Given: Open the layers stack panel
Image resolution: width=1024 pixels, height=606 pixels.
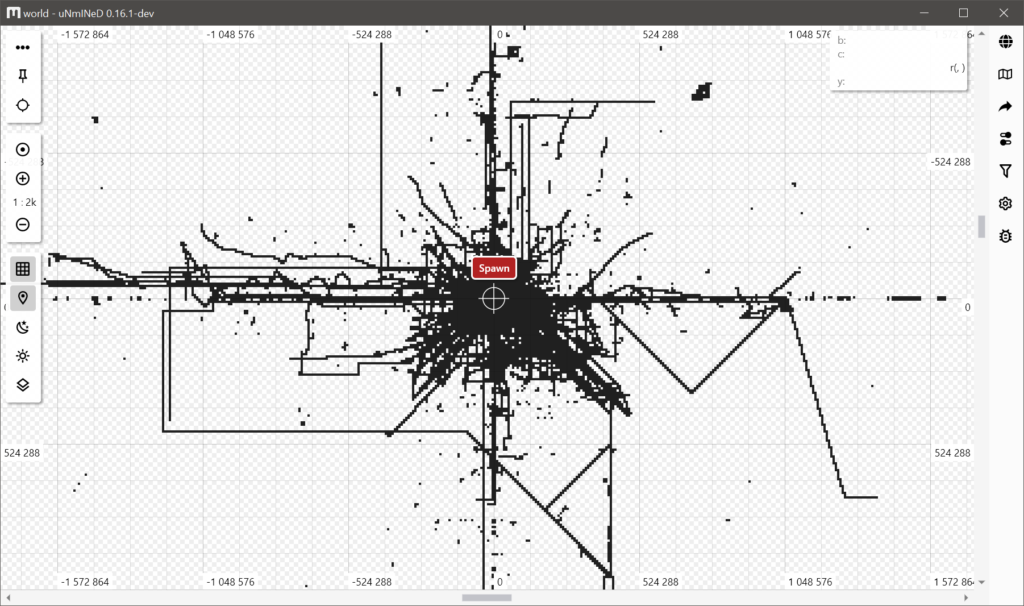Looking at the screenshot, I should pyautogui.click(x=23, y=385).
